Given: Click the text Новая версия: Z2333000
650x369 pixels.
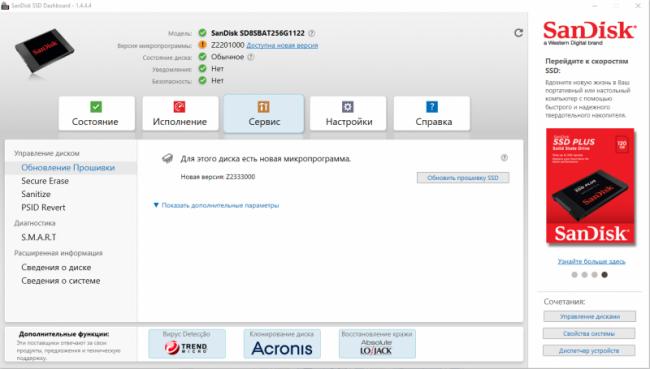Looking at the screenshot, I should (218, 177).
